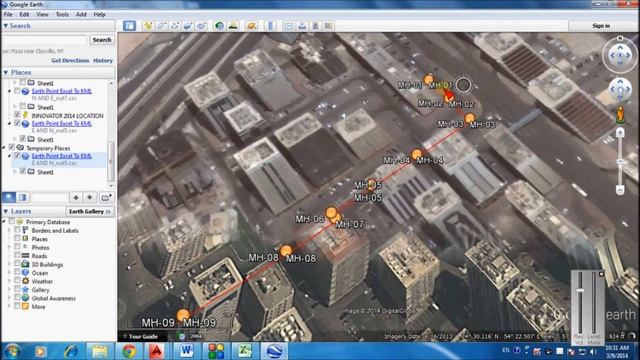Screen dimensions: 640x360
Task: Click the Look joystick compass ring
Action: tap(620, 55)
